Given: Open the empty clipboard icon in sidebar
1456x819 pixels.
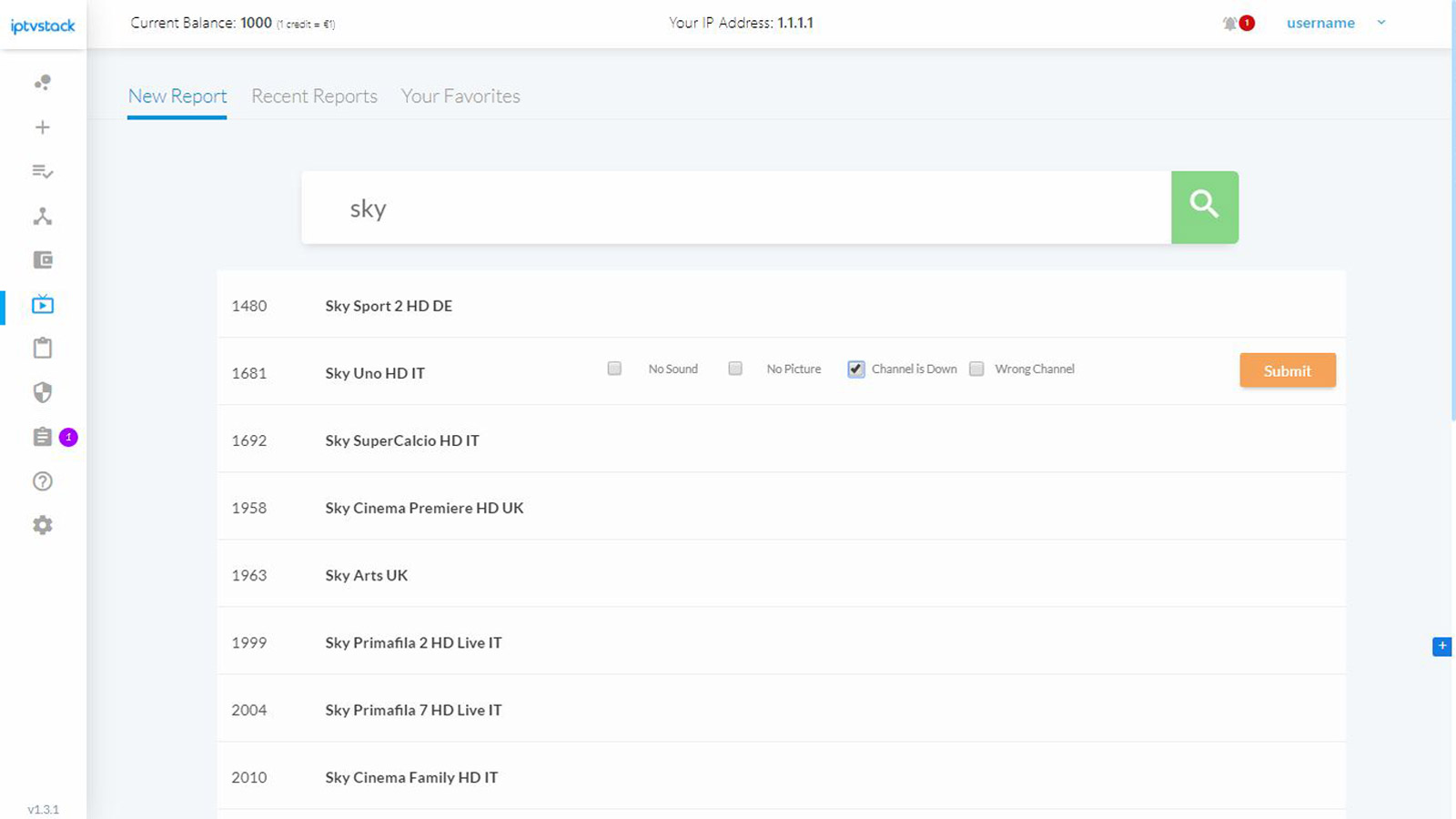Looking at the screenshot, I should [x=43, y=348].
